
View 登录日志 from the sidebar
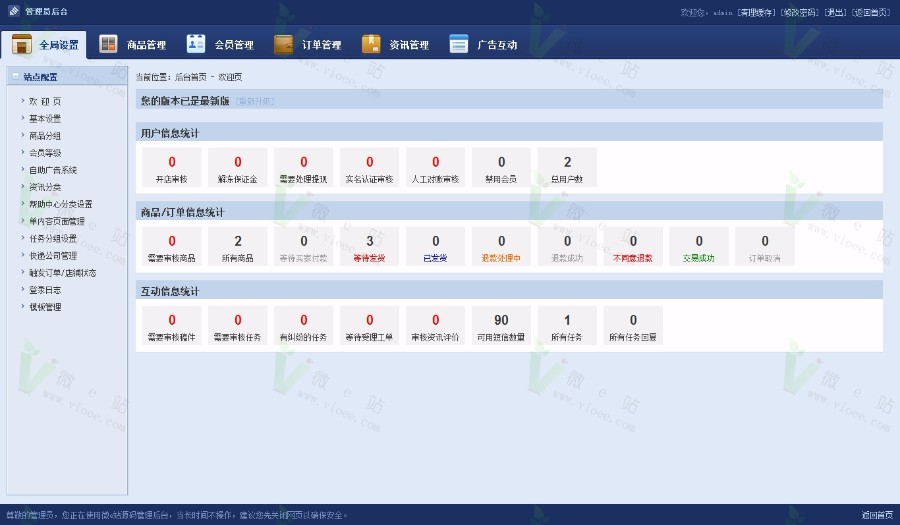coord(45,290)
